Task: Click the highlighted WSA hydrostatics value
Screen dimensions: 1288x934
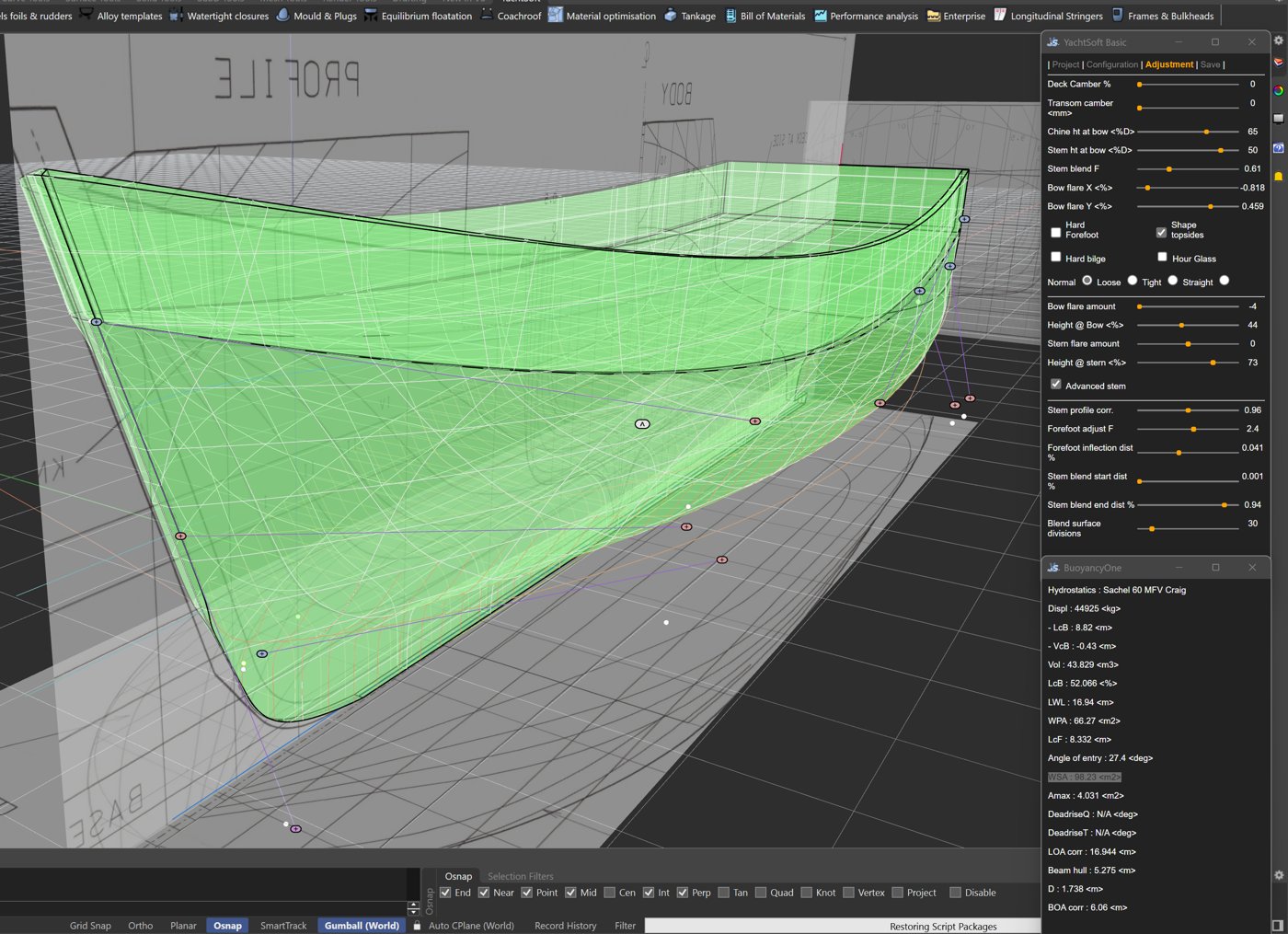Action: click(1084, 777)
